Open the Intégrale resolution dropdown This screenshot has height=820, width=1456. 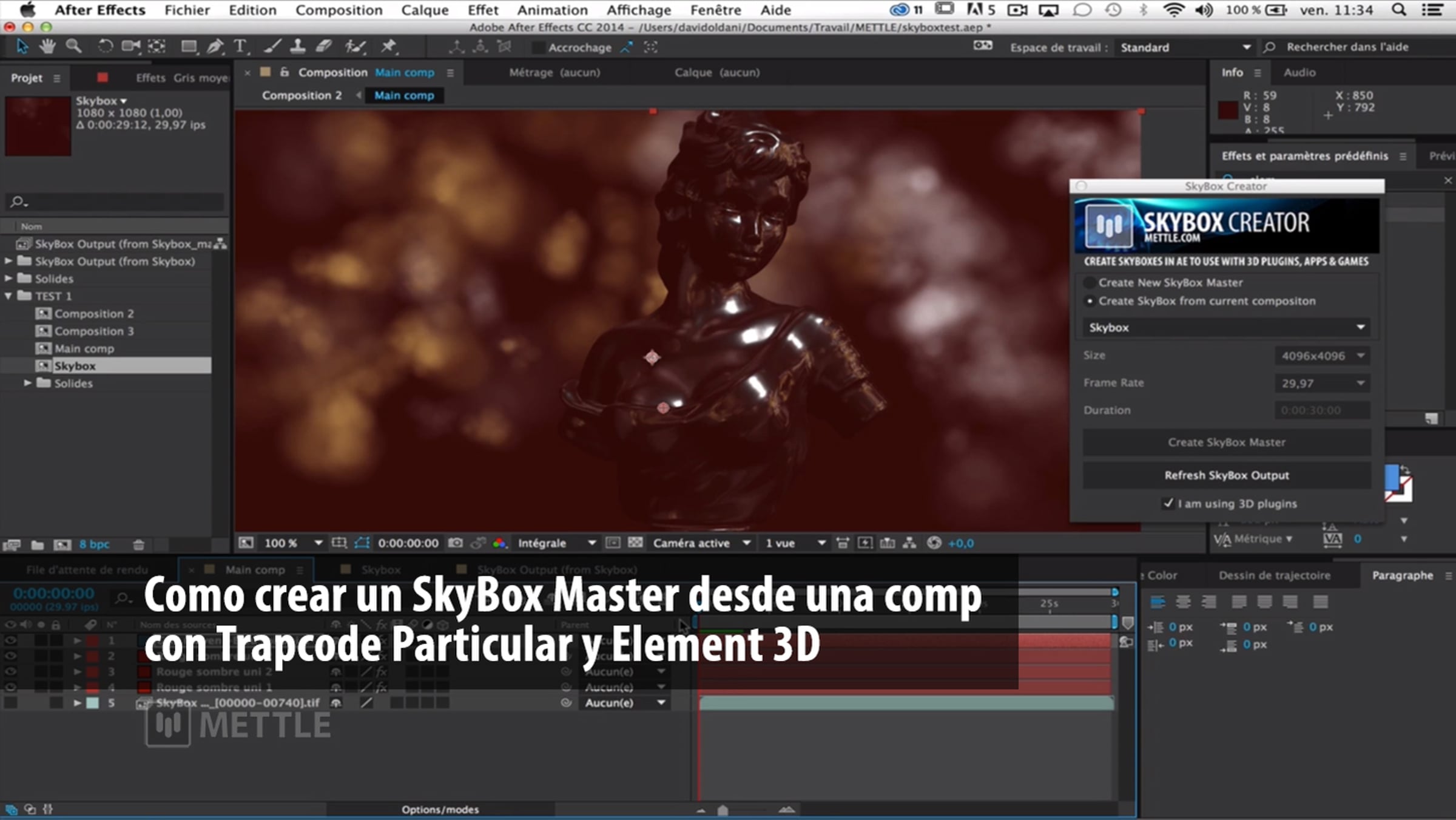(556, 543)
